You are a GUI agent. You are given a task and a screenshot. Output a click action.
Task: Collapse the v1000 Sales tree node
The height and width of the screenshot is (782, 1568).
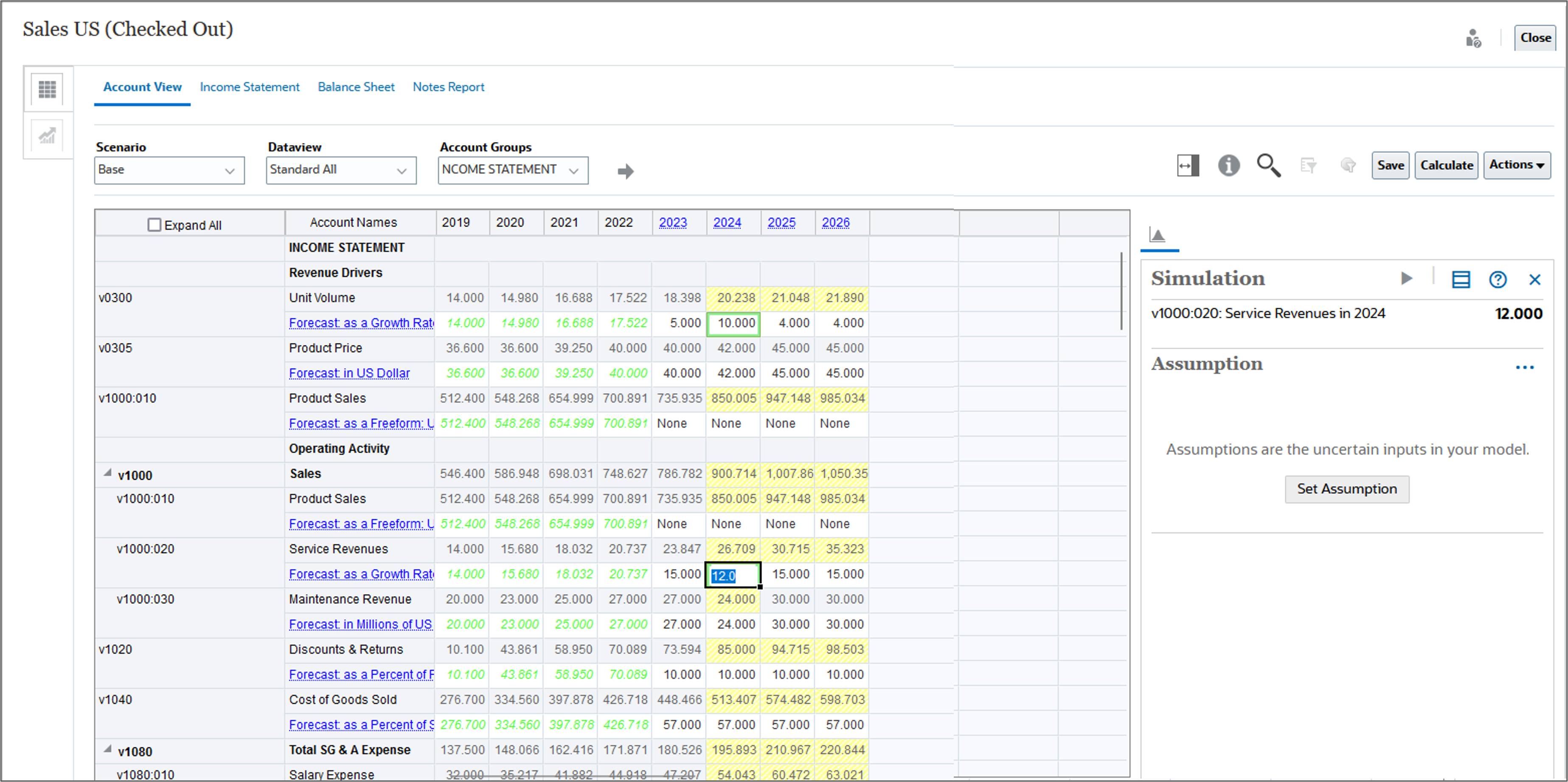click(x=108, y=473)
